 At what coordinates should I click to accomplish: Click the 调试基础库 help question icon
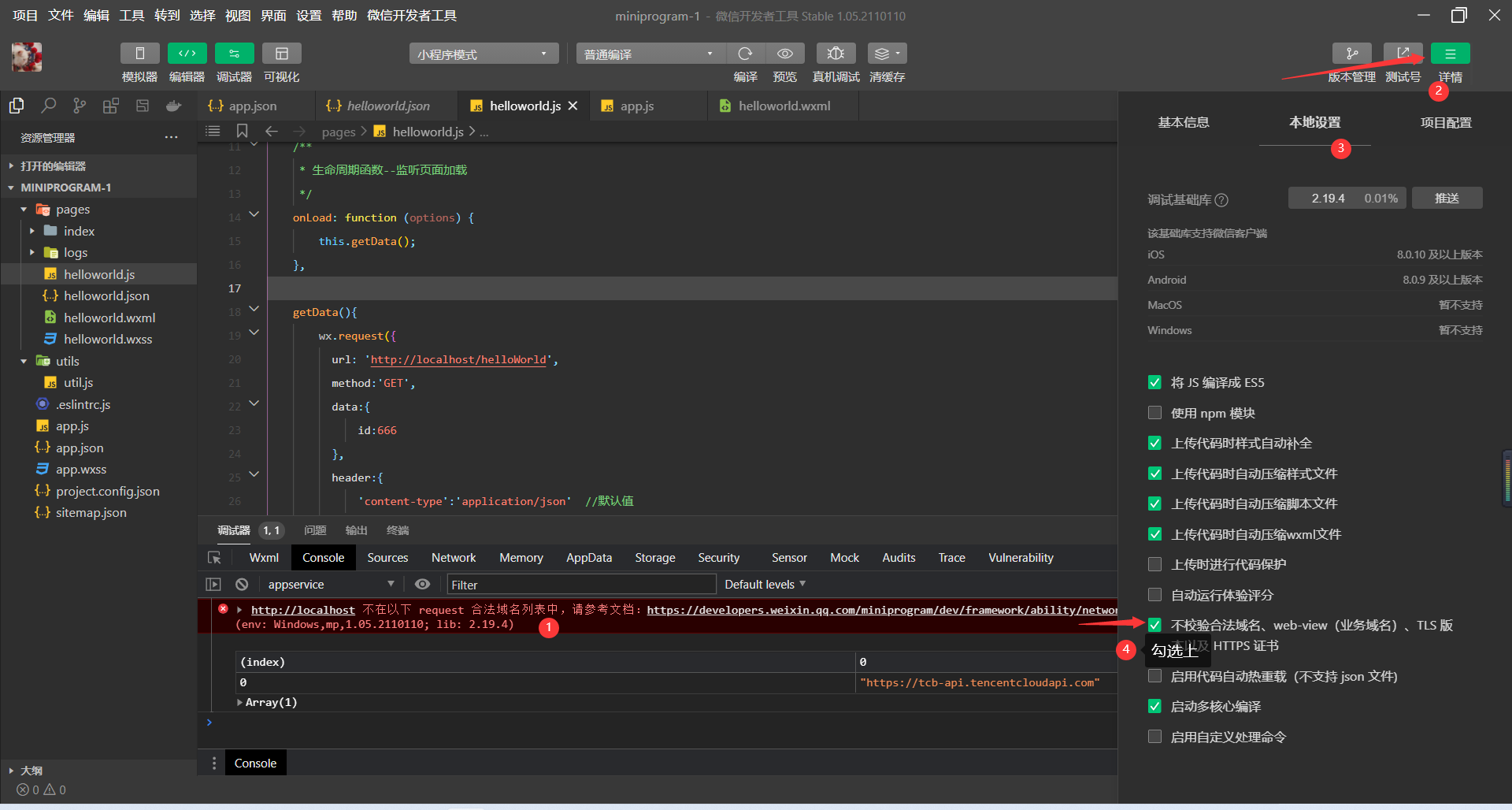click(x=1222, y=200)
